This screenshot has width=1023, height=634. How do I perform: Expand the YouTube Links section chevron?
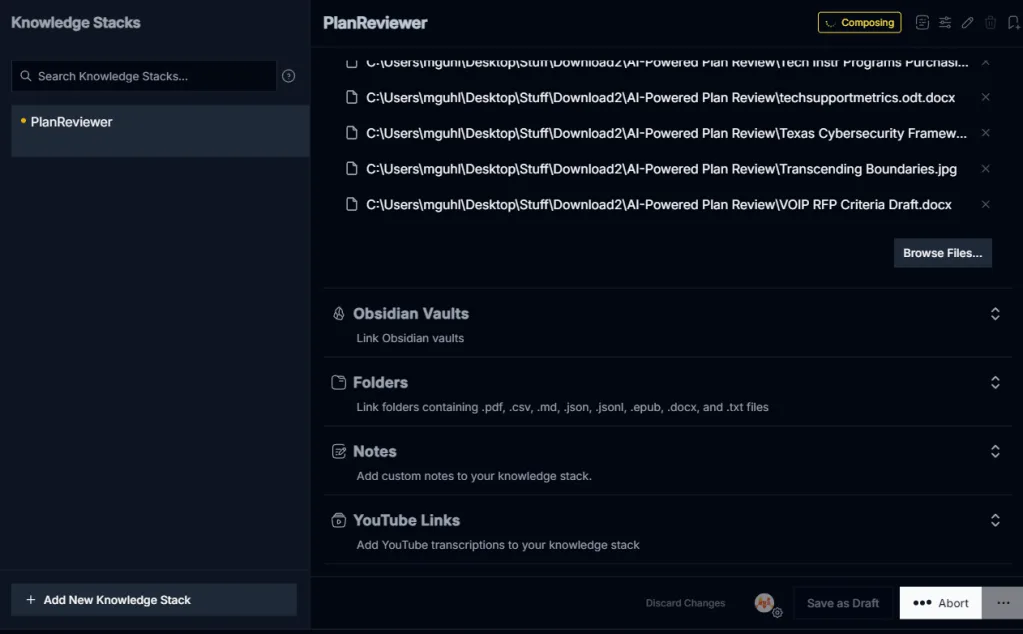pyautogui.click(x=995, y=521)
